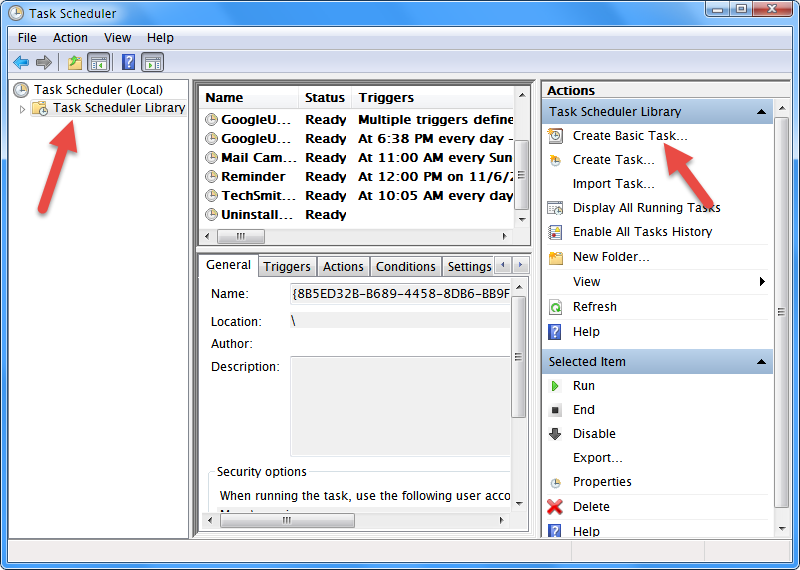Switch to the Actions tab
The width and height of the screenshot is (800, 570).
coord(343,266)
